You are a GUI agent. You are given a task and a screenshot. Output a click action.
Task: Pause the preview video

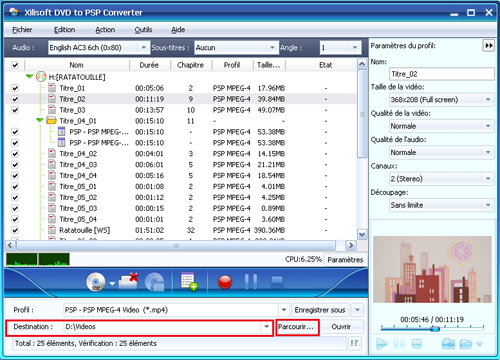tap(399, 344)
